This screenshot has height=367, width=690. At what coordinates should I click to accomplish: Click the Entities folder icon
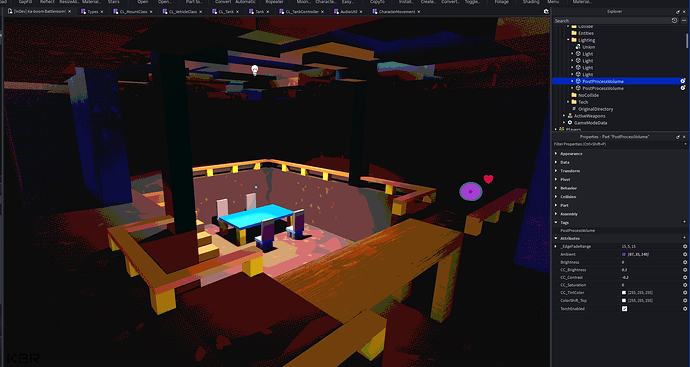tap(574, 33)
